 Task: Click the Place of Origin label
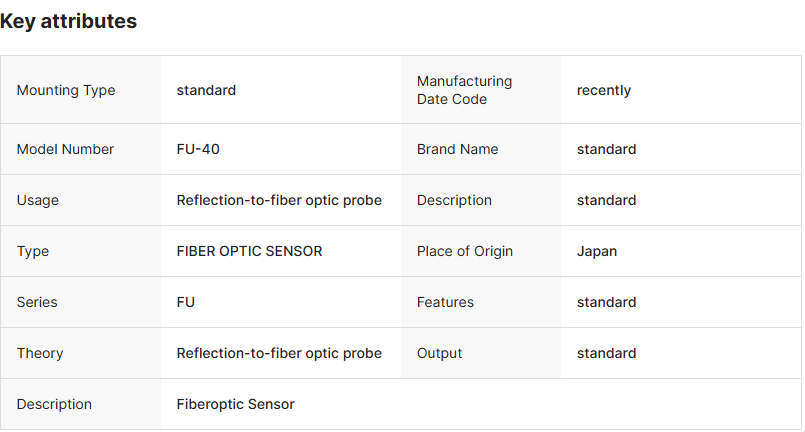[465, 251]
